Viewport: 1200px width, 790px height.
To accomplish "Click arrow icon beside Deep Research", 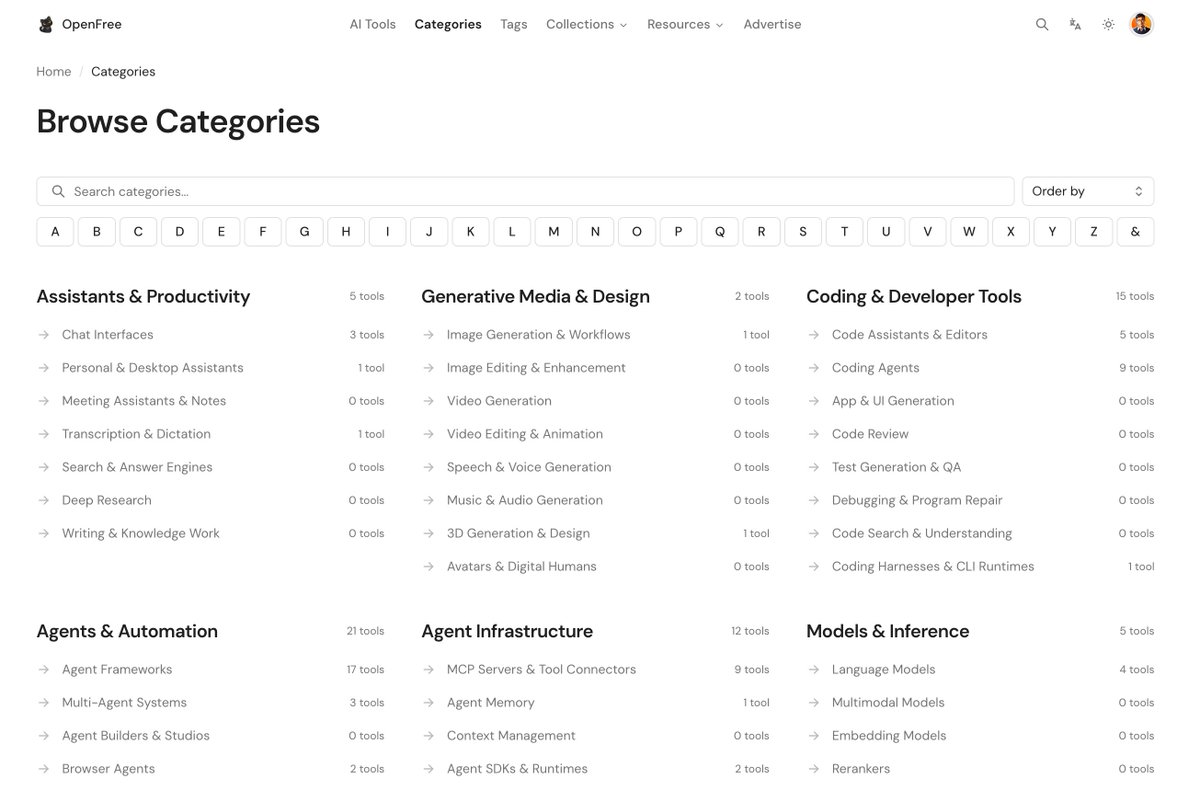I will pos(44,500).
